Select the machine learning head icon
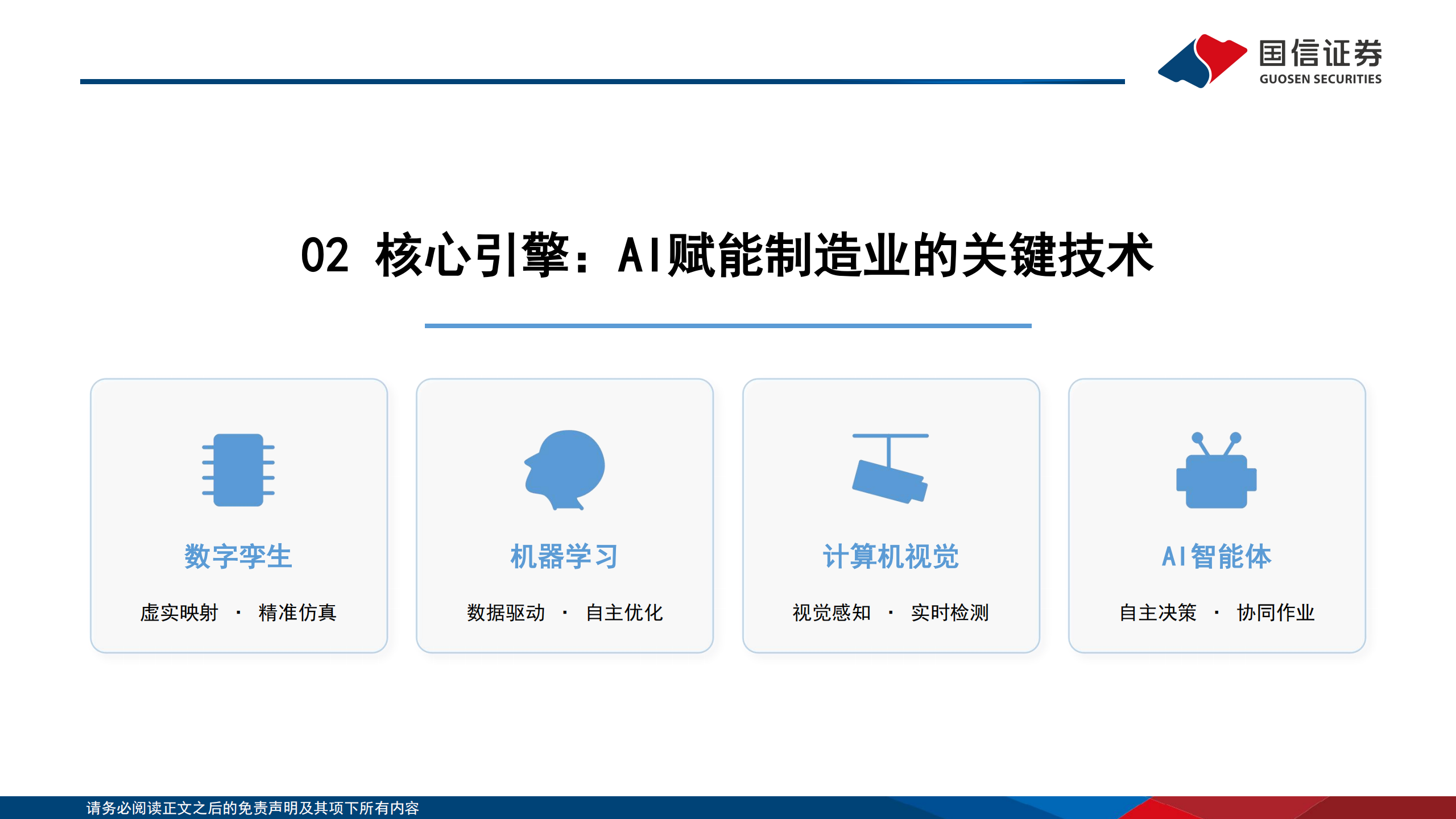This screenshot has width=1456, height=819. (x=564, y=468)
